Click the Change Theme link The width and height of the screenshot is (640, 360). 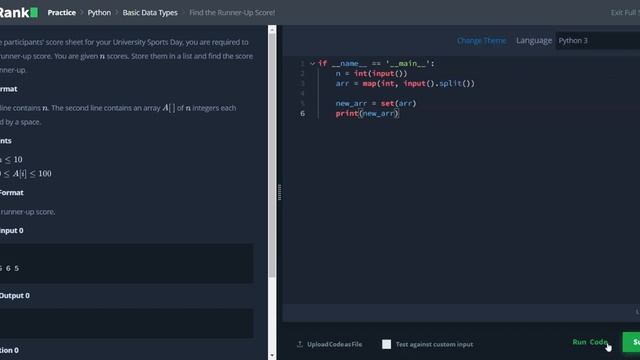point(482,40)
